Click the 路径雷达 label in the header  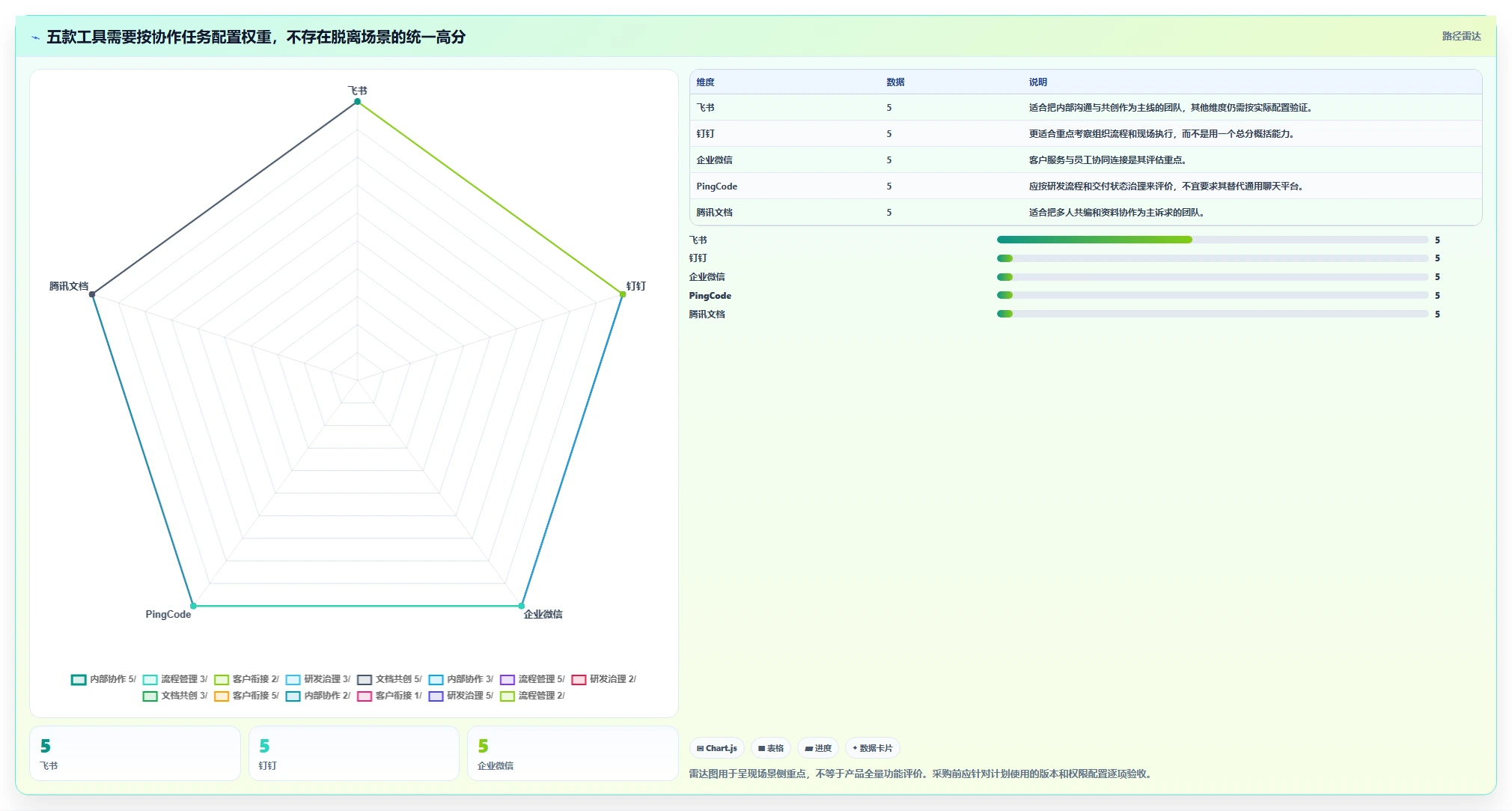[x=1461, y=36]
